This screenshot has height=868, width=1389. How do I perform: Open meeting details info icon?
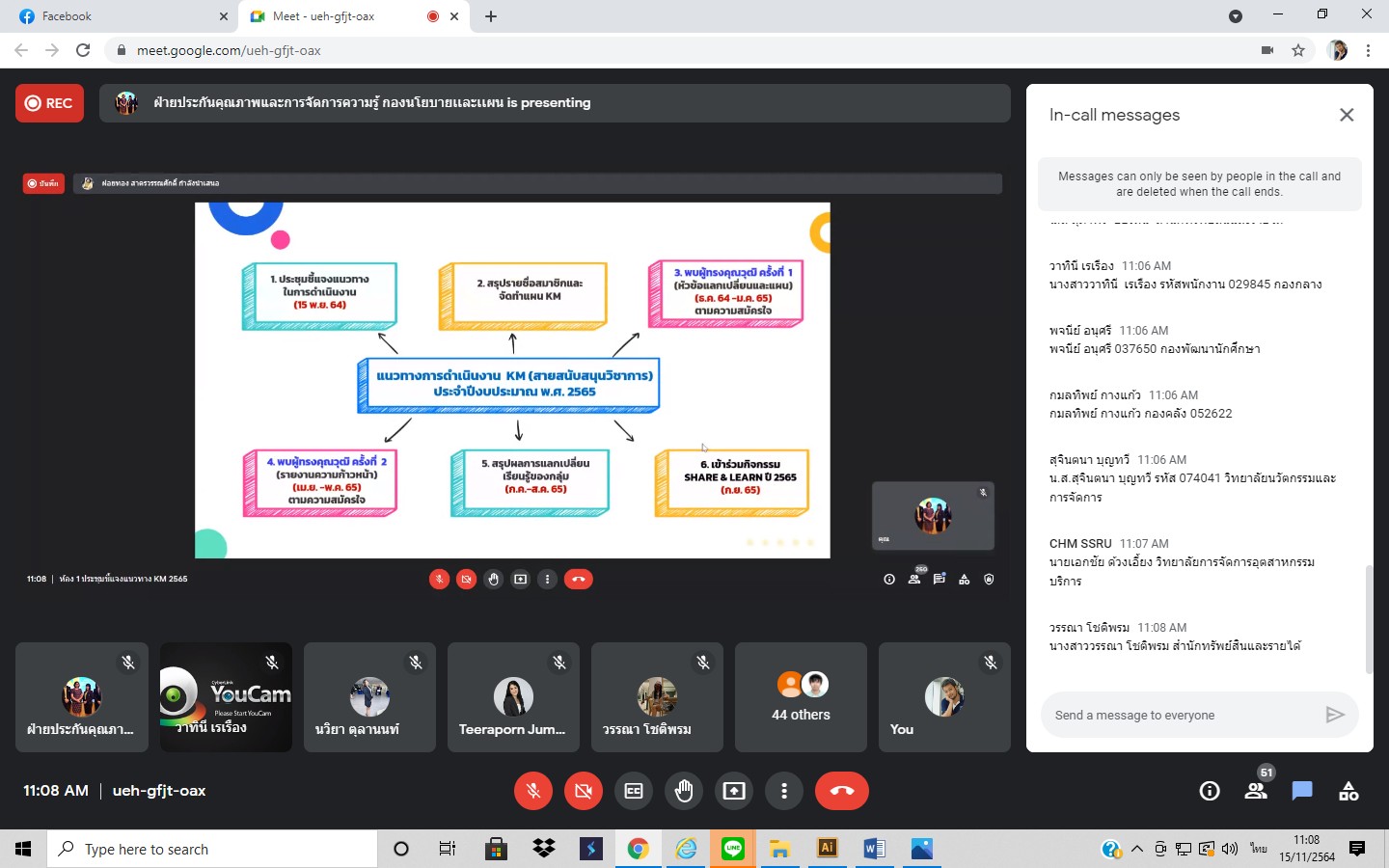pyautogui.click(x=1209, y=791)
